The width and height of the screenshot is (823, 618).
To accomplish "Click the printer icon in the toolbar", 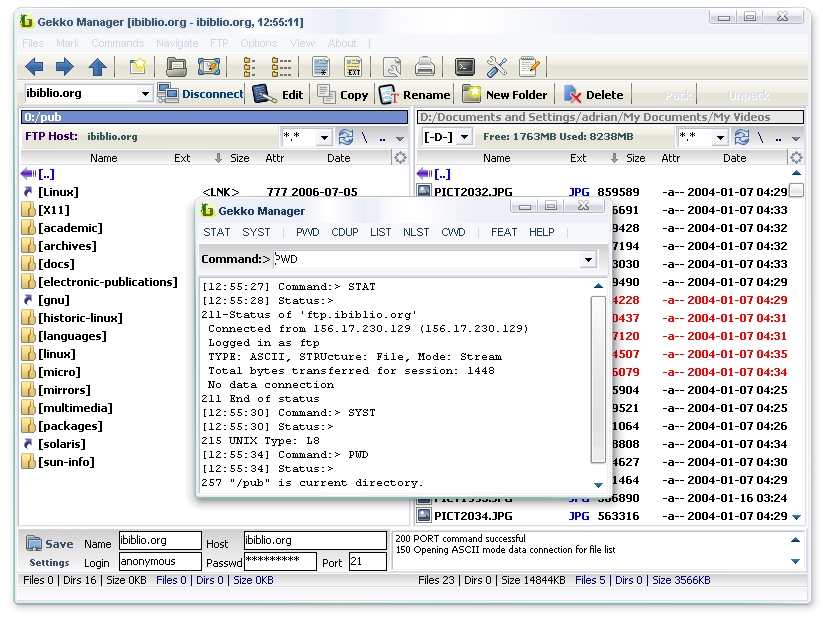I will click(x=425, y=67).
